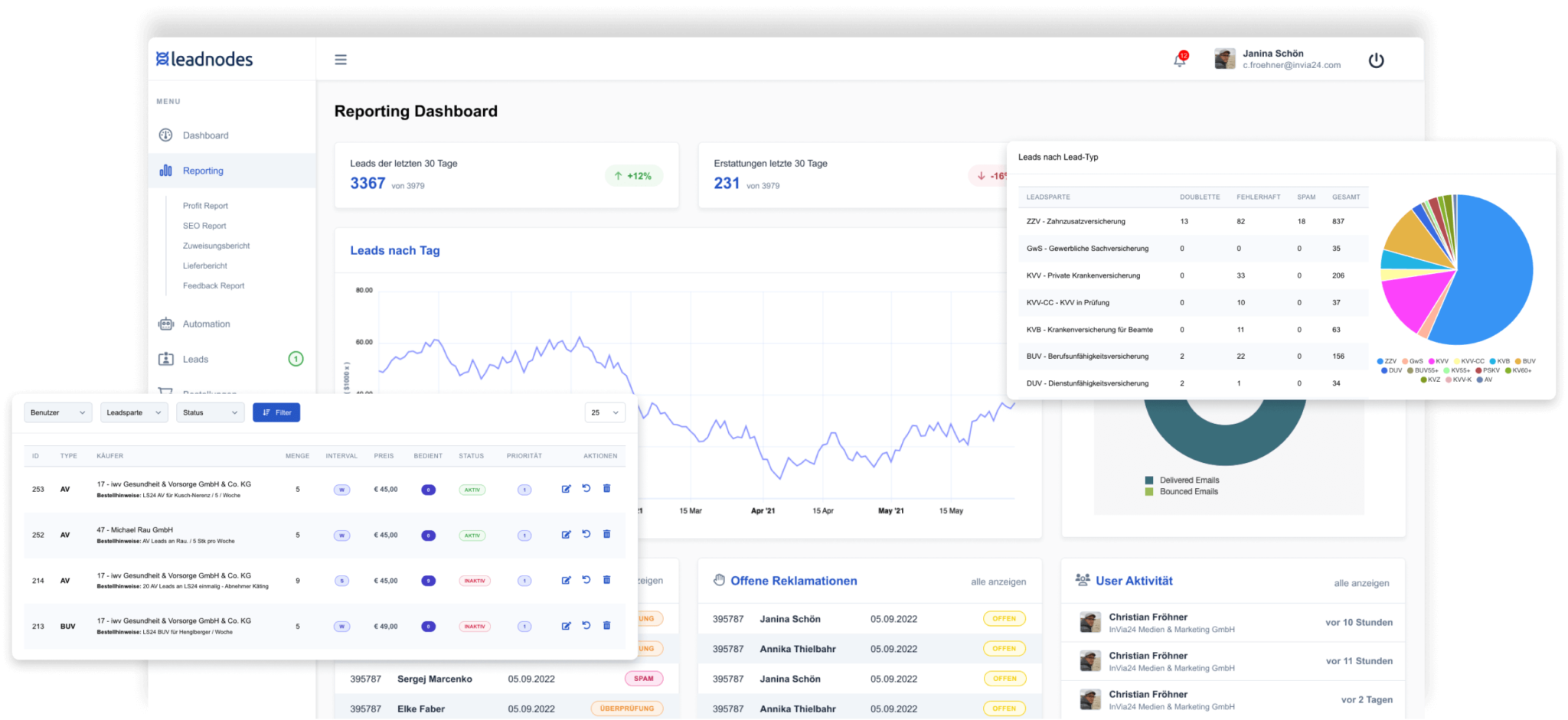Click alle anzeigen next to User Aktivität
Image resolution: width=1568 pixels, height=720 pixels.
tap(1362, 582)
